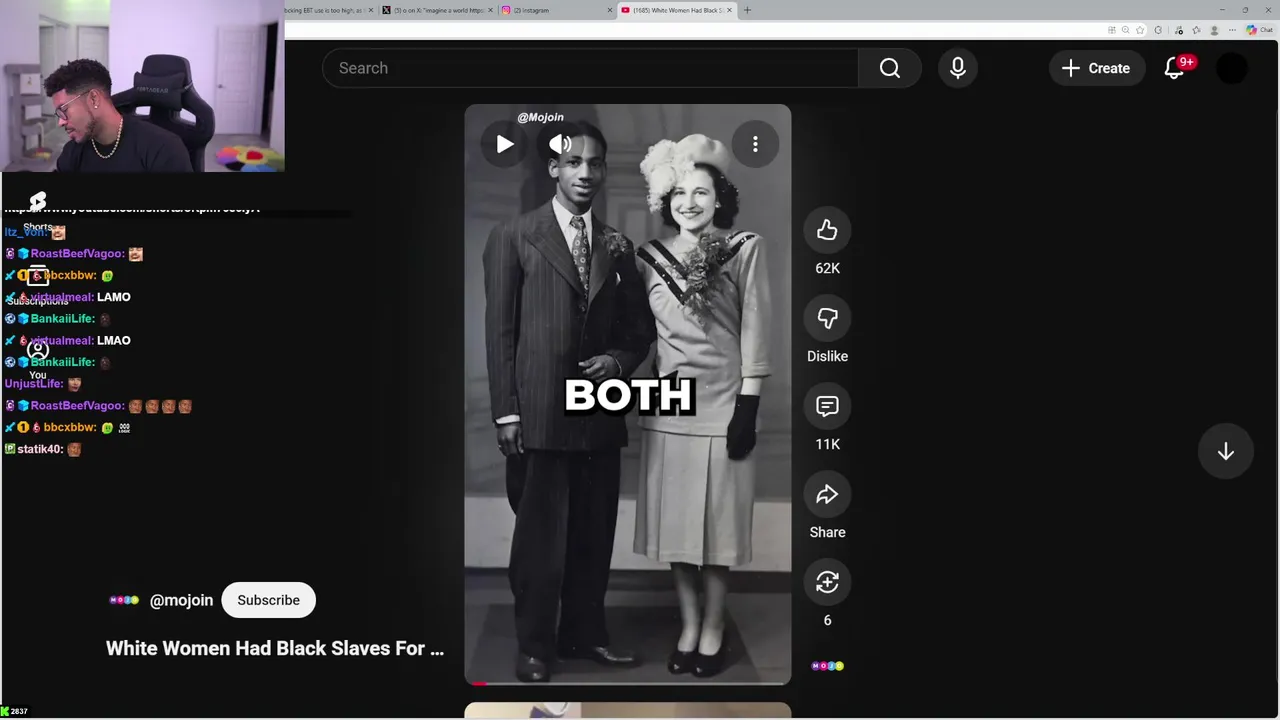Open the three-dot more options menu on the Short

point(755,144)
